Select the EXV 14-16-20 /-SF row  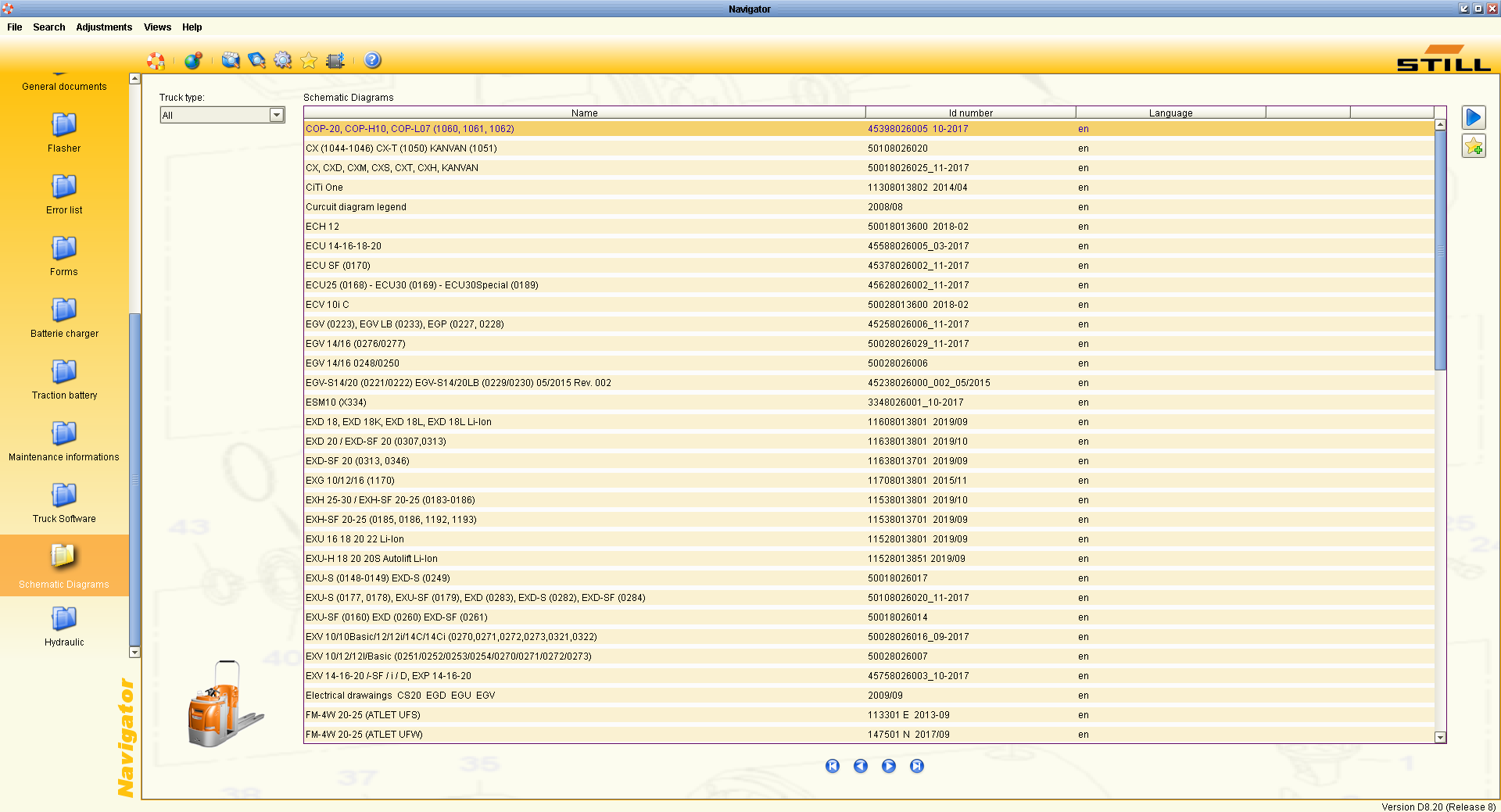tap(869, 676)
